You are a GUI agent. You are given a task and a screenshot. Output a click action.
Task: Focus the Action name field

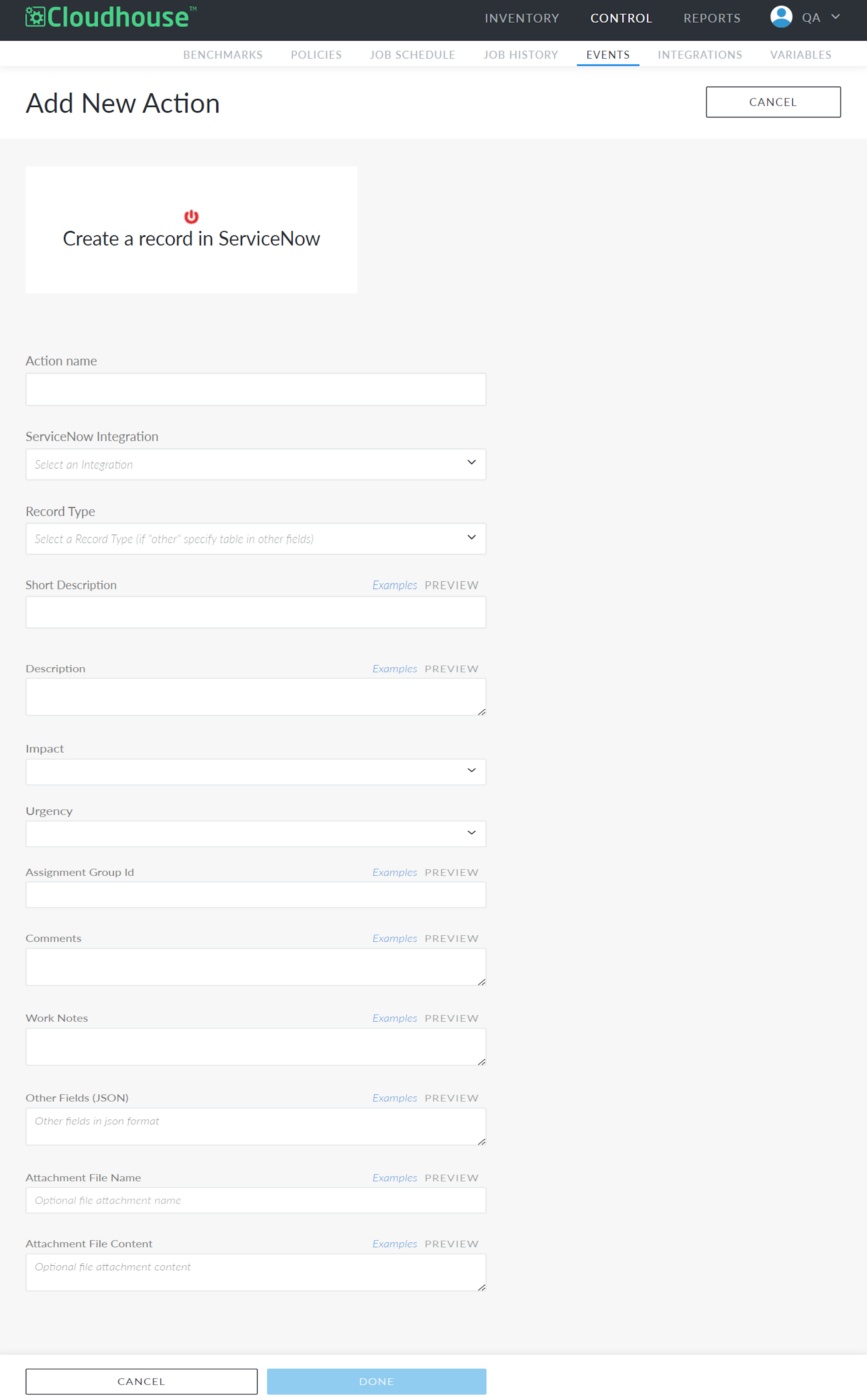(256, 389)
